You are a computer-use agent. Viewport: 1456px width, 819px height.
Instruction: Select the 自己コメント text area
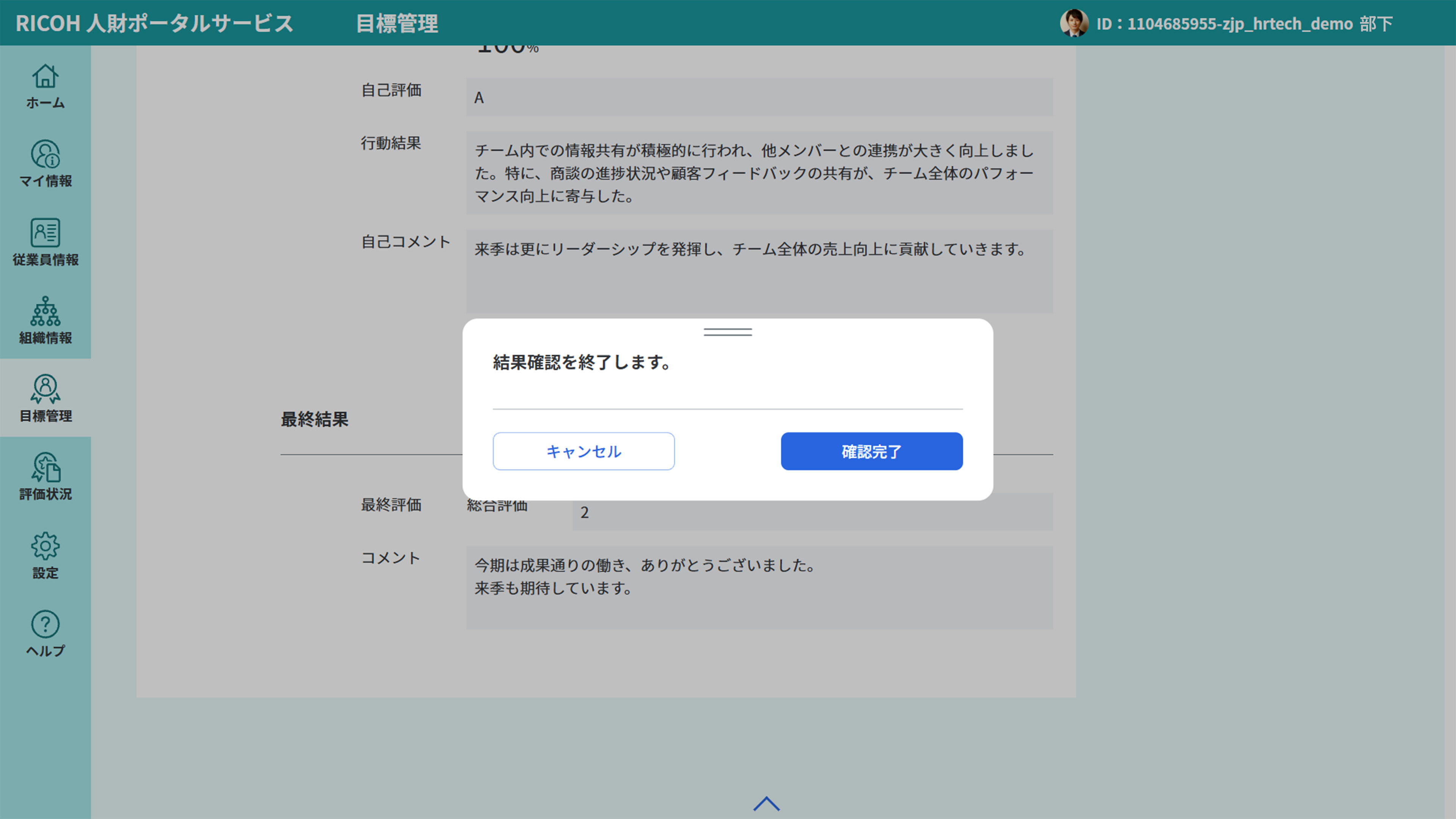pos(759,271)
